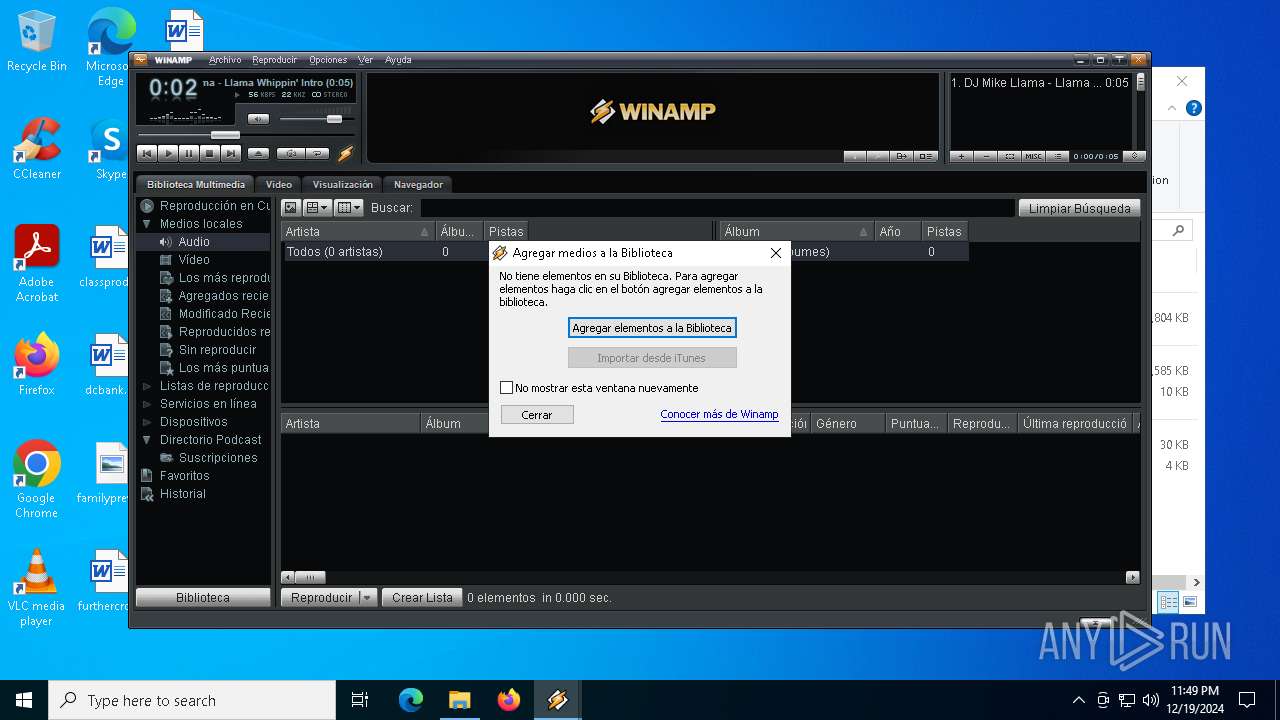Viewport: 1280px width, 720px height.
Task: Open the Ayuda menu
Action: [398, 60]
